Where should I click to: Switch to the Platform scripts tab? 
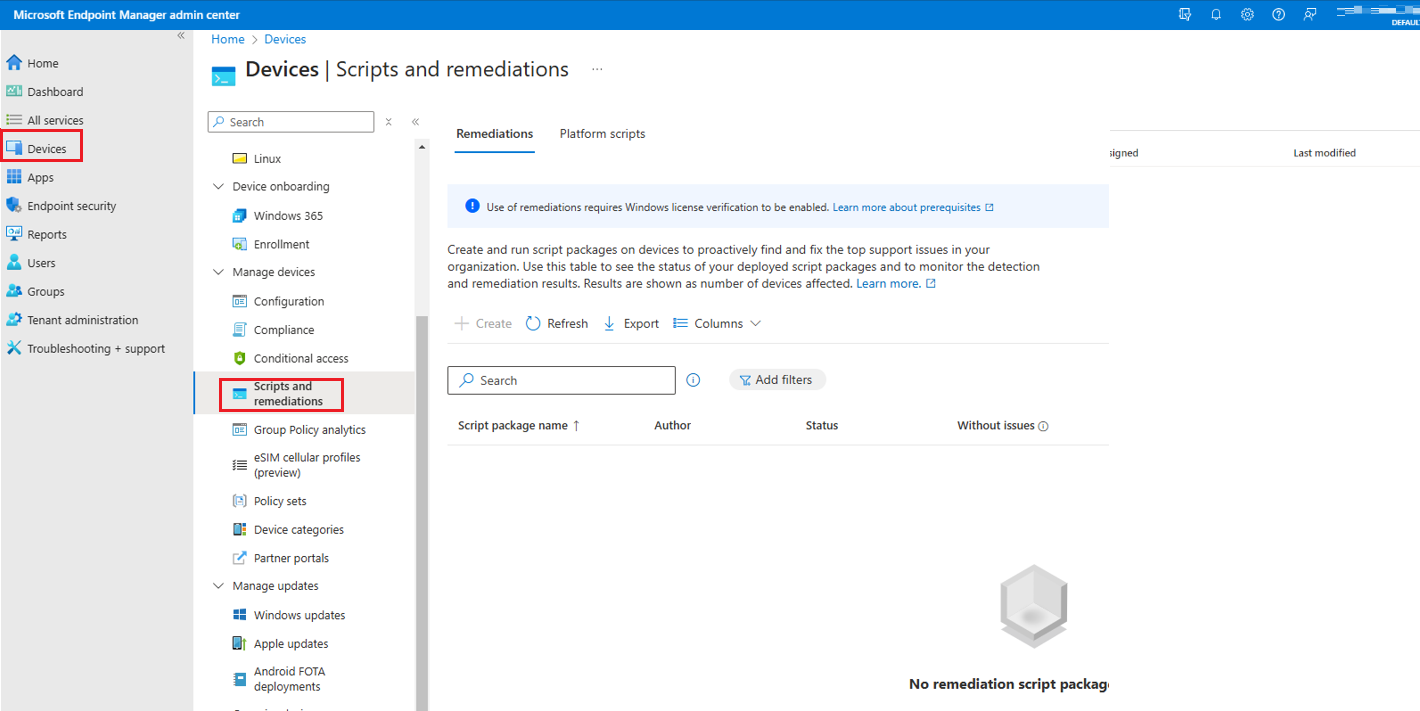pyautogui.click(x=602, y=134)
